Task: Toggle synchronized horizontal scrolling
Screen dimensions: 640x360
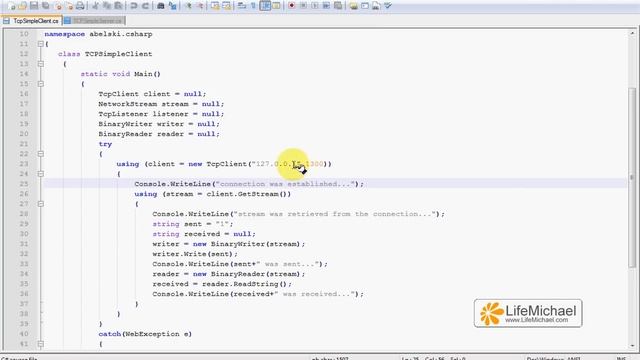Action: [227, 6]
